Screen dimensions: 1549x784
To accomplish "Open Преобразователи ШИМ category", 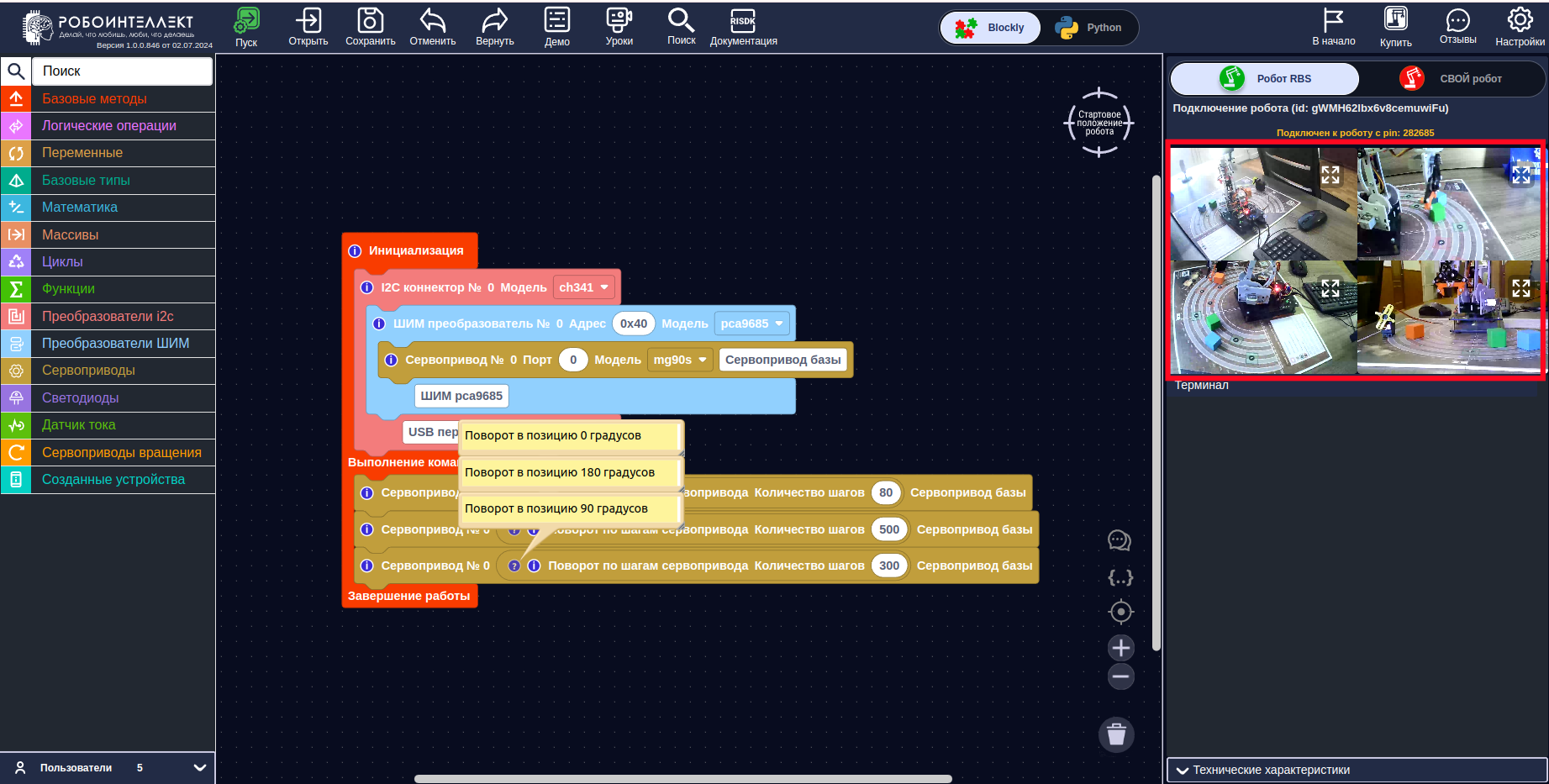I will [108, 343].
